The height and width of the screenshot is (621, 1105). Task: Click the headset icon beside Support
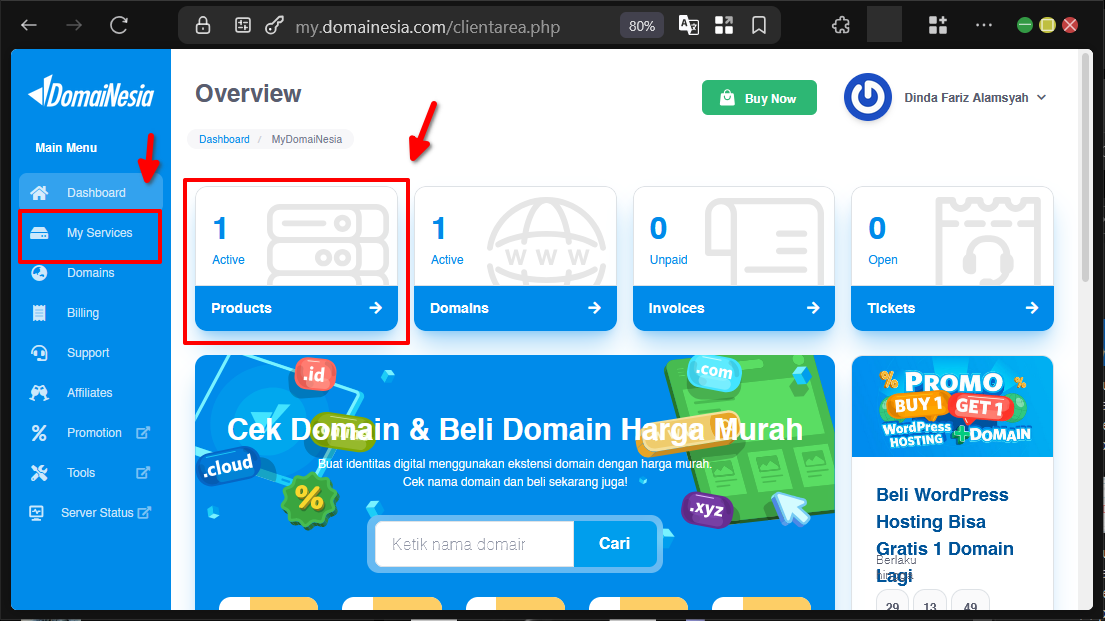pos(37,352)
